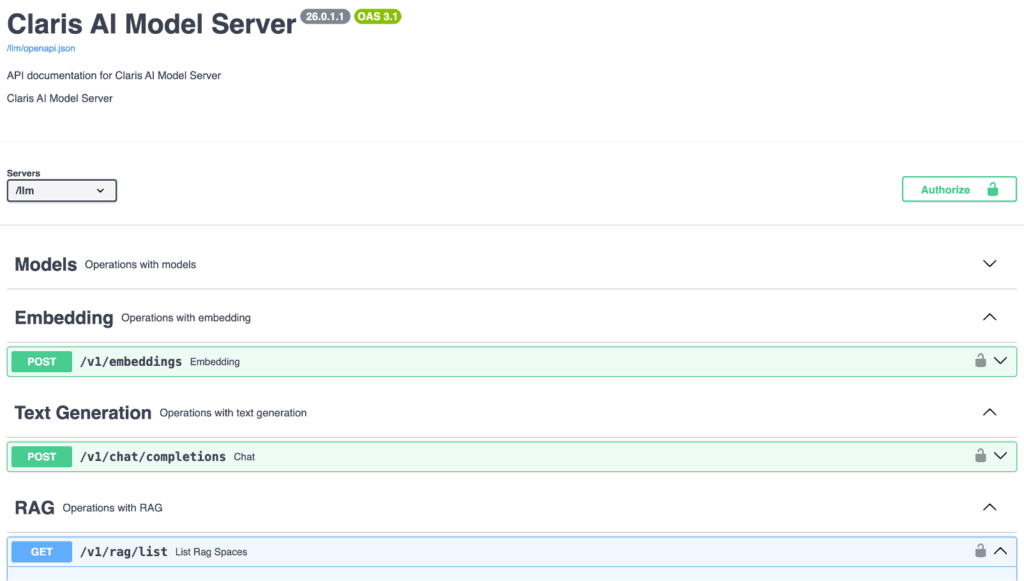Click the 'List Rag Spaces' summary text

pos(211,552)
